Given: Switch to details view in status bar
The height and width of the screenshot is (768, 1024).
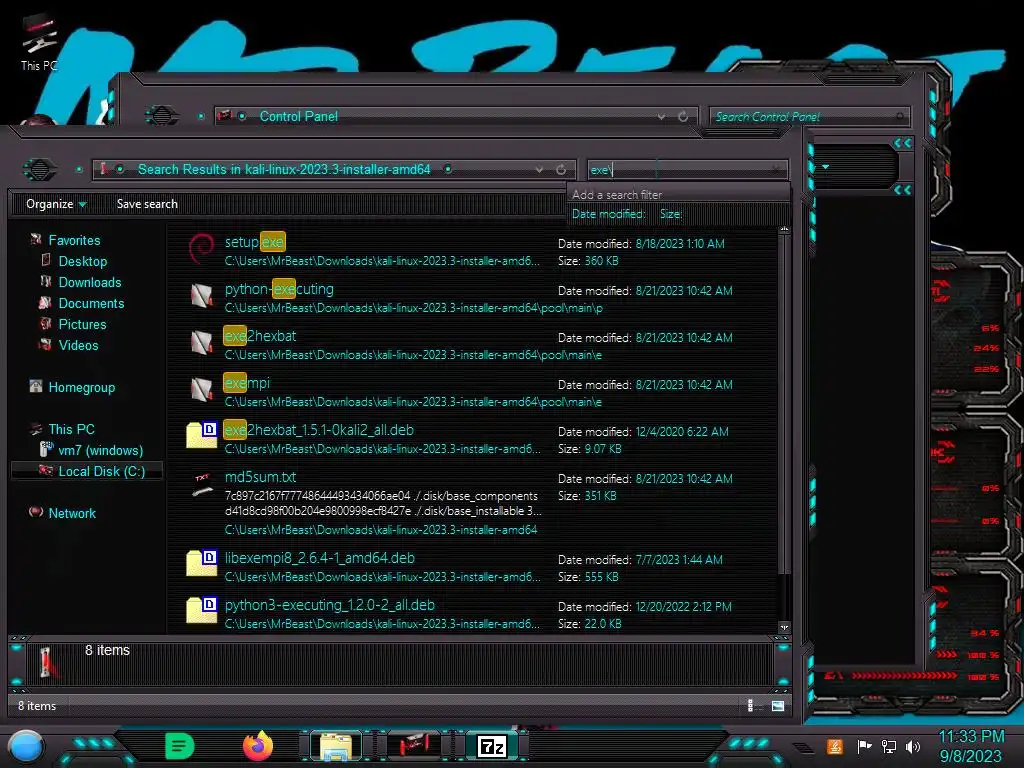Looking at the screenshot, I should [750, 705].
